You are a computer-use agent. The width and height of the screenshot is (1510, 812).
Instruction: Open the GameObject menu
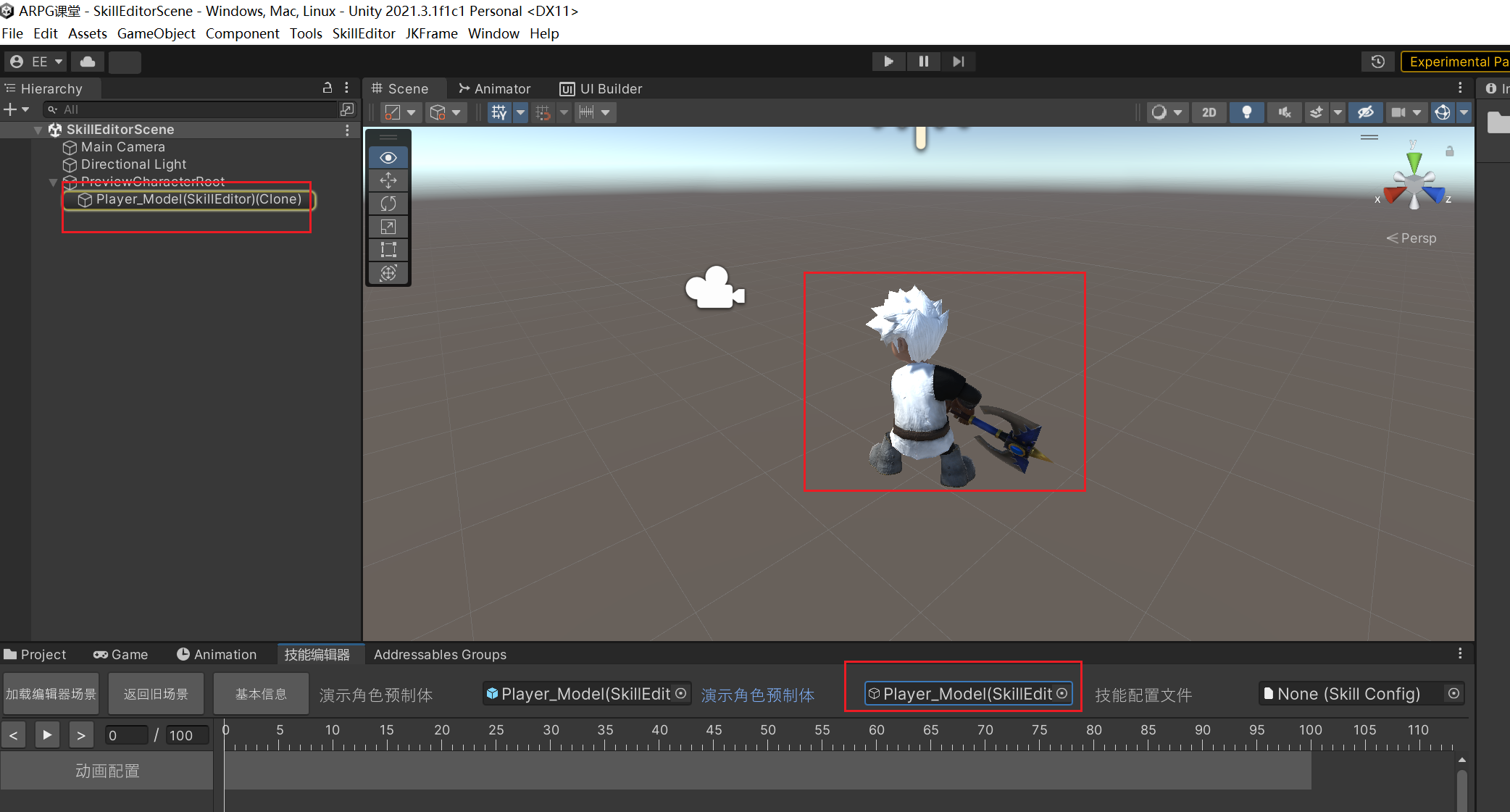156,33
